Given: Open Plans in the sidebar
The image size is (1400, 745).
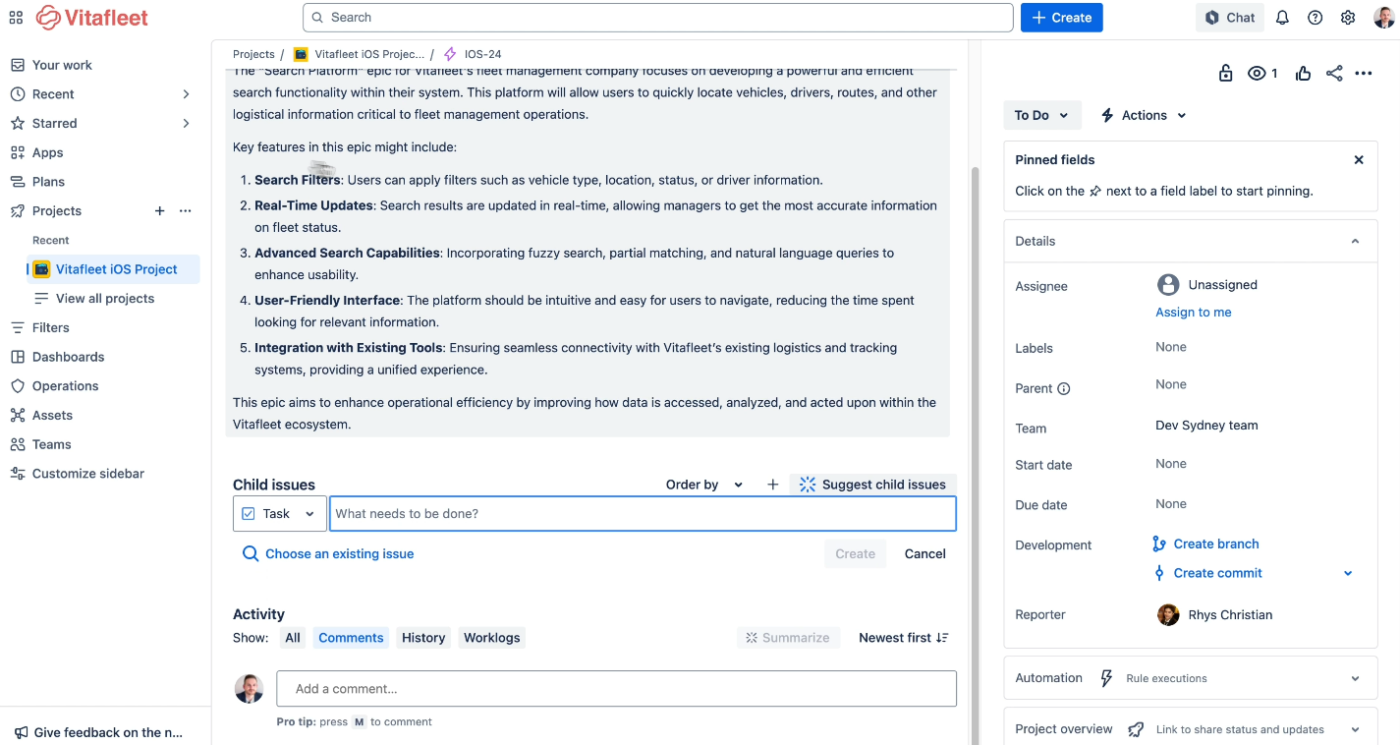Looking at the screenshot, I should [48, 182].
